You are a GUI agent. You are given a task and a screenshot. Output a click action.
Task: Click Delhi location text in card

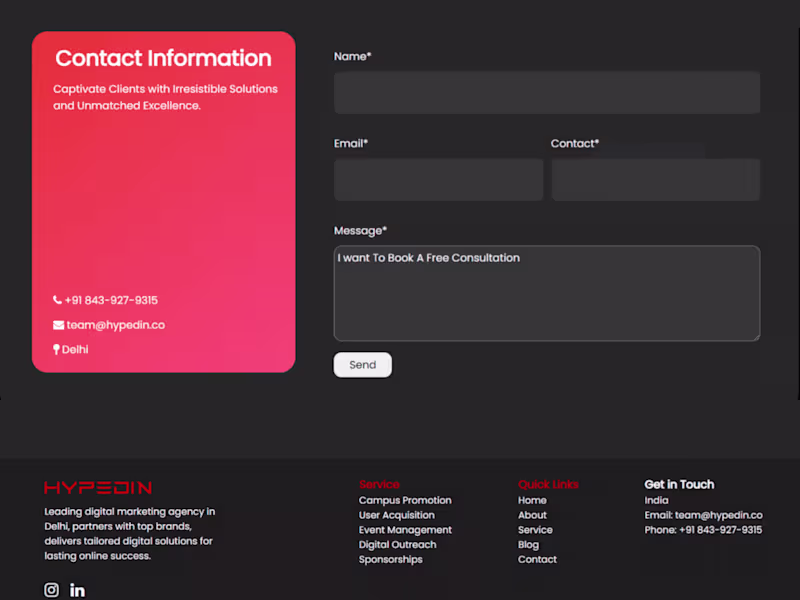tap(75, 349)
